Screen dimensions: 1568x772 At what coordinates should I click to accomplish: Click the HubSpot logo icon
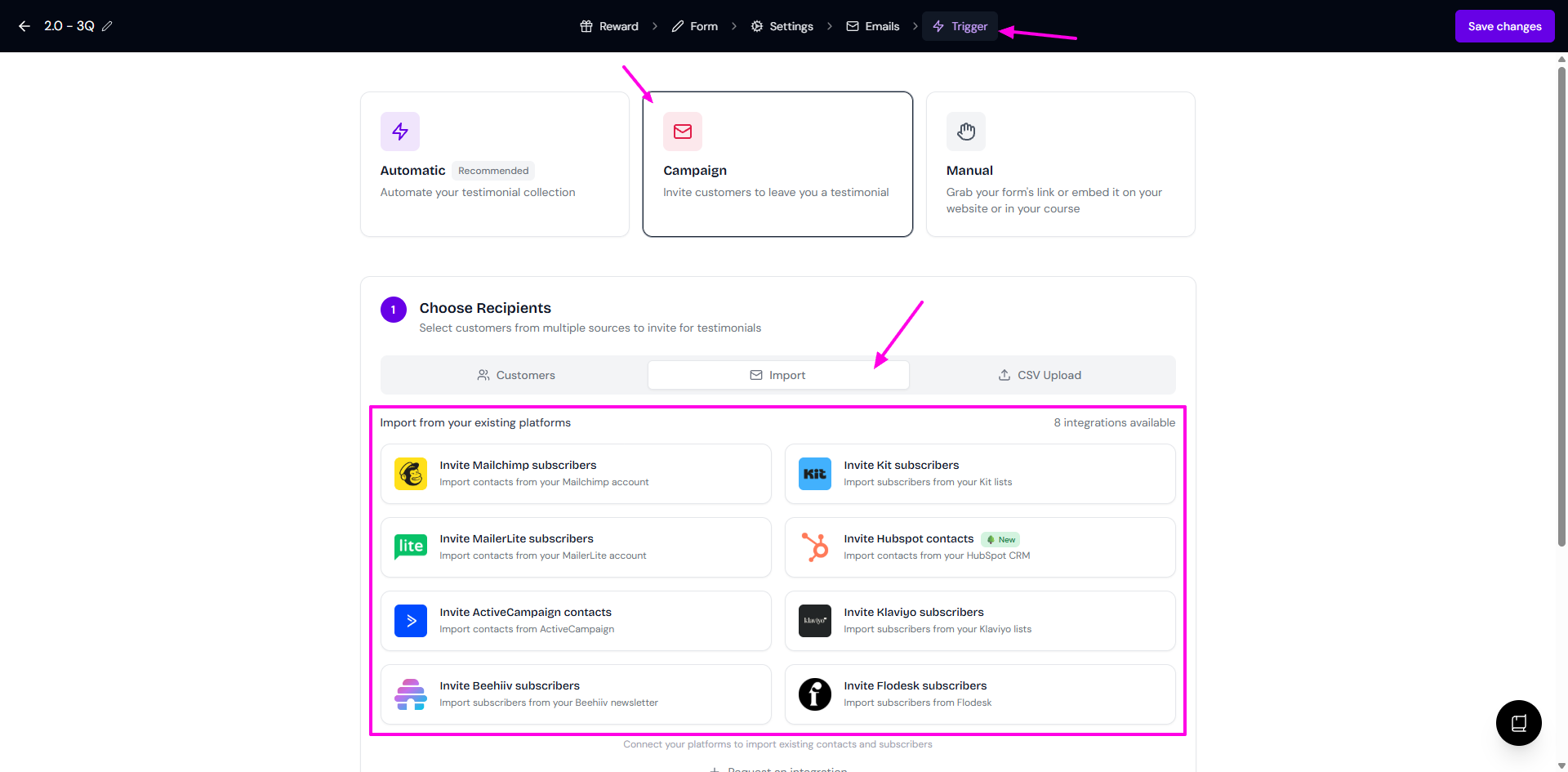click(814, 547)
